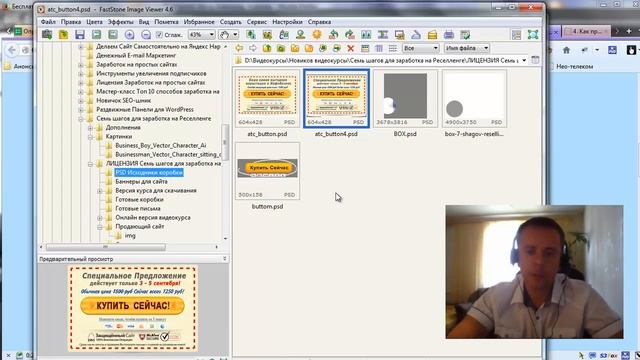Select the Новичок SEO-шник folder

pos(123,100)
